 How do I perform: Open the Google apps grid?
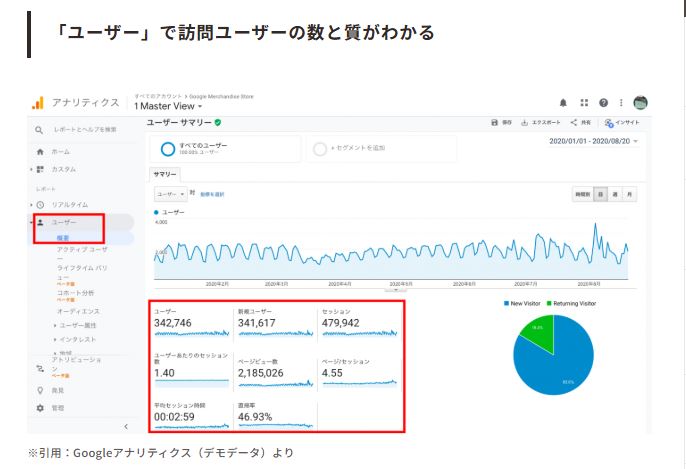tap(584, 102)
